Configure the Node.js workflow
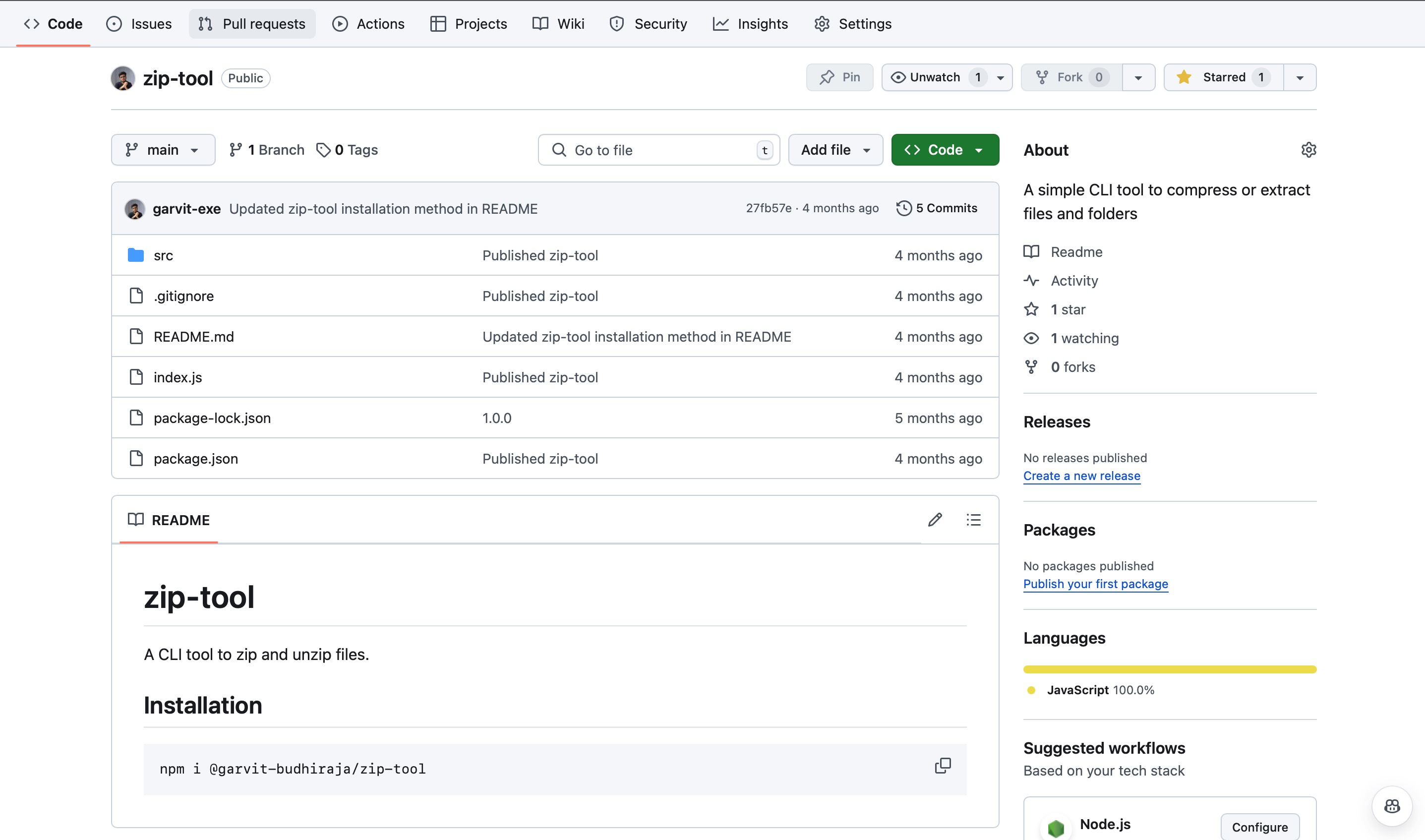 [1259, 827]
